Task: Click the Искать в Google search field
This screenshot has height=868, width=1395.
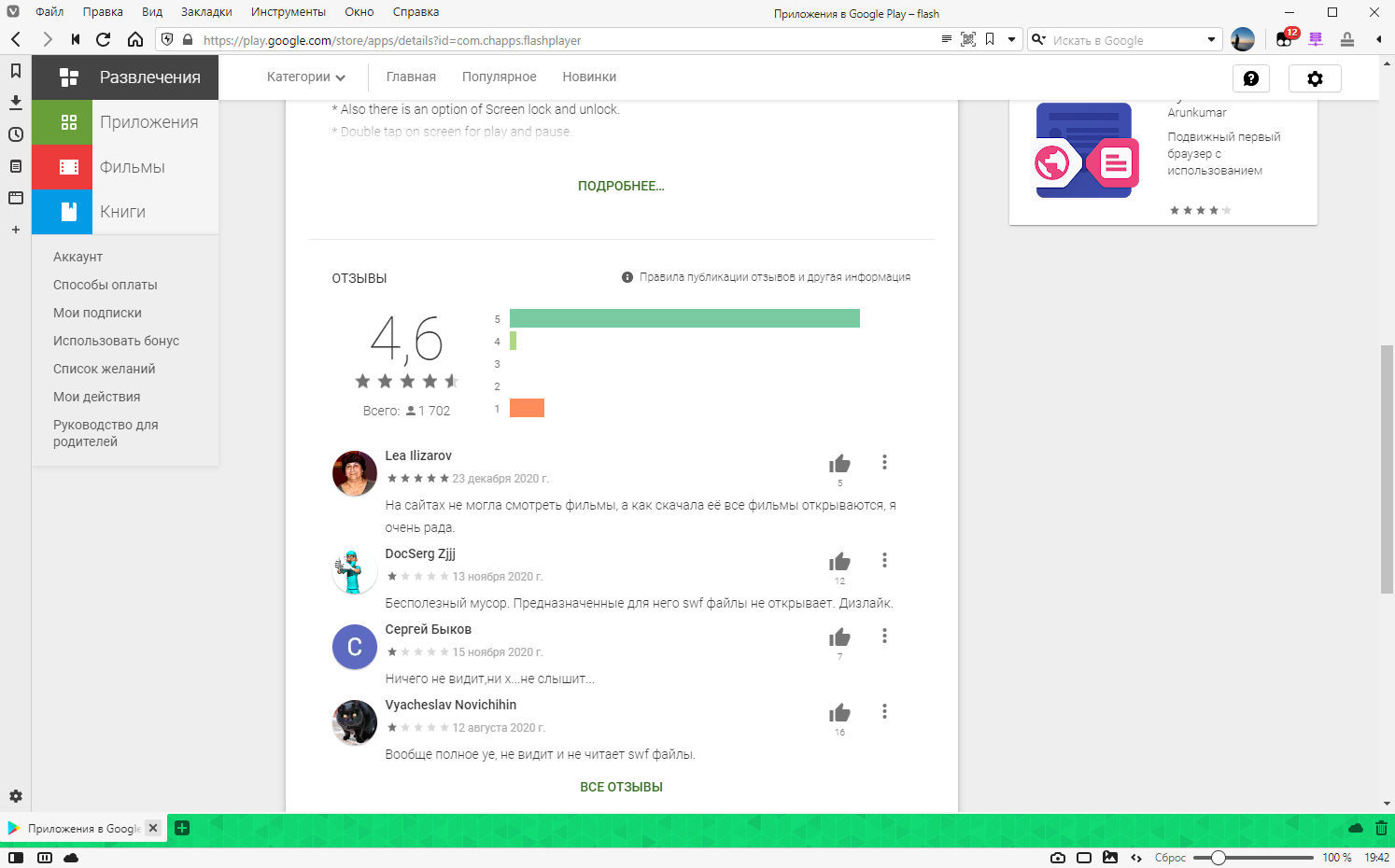Action: (x=1126, y=40)
